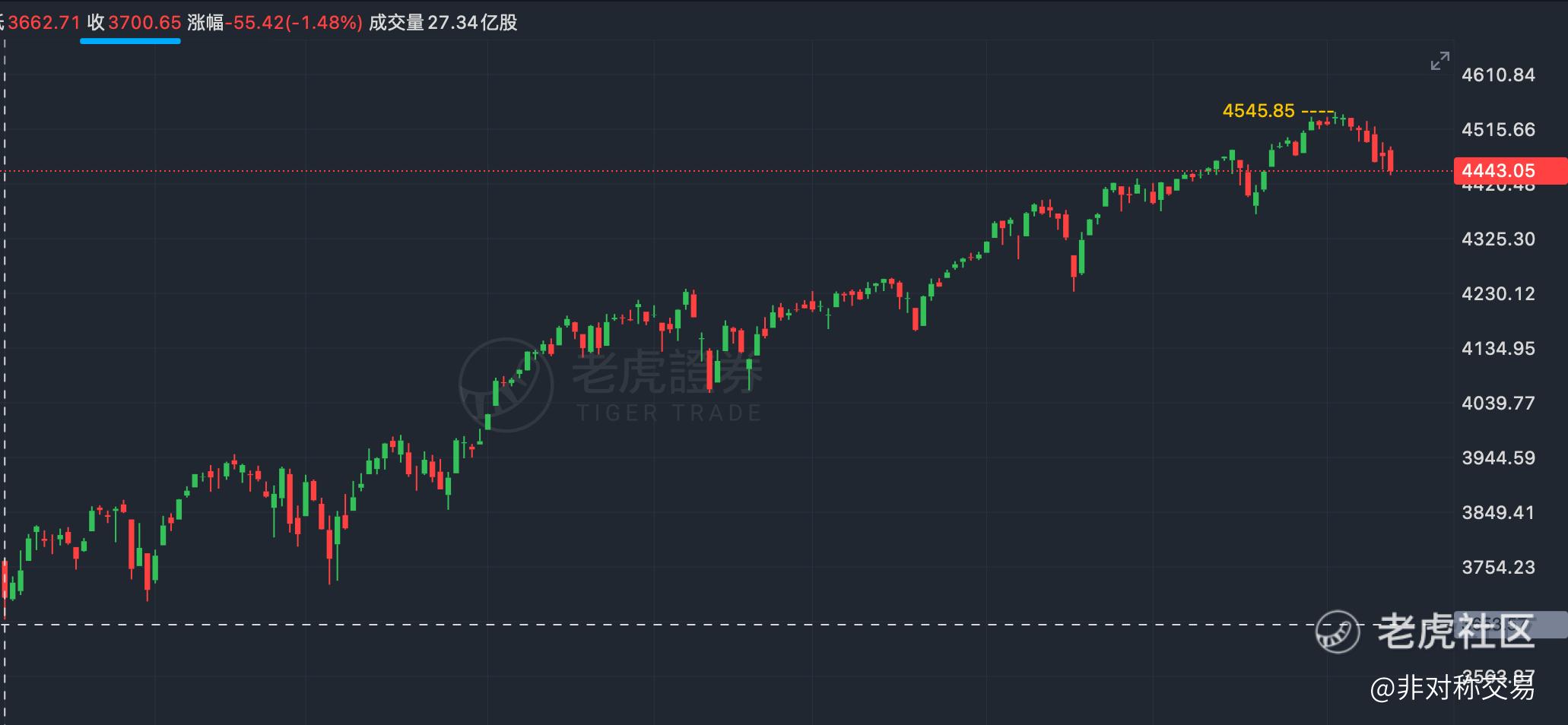Select the 4515.66 price axis label

point(1498,129)
